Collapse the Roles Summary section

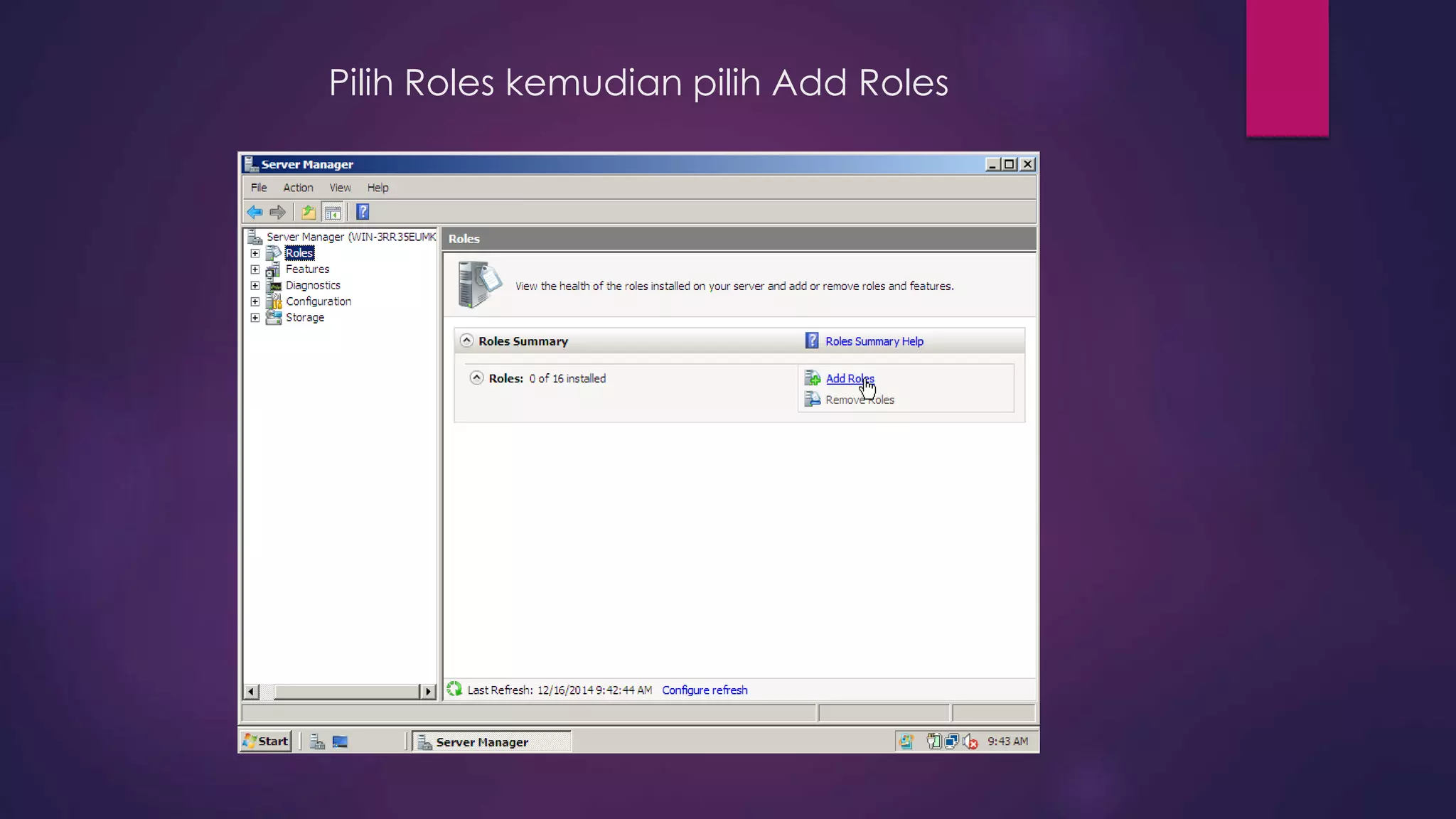466,341
